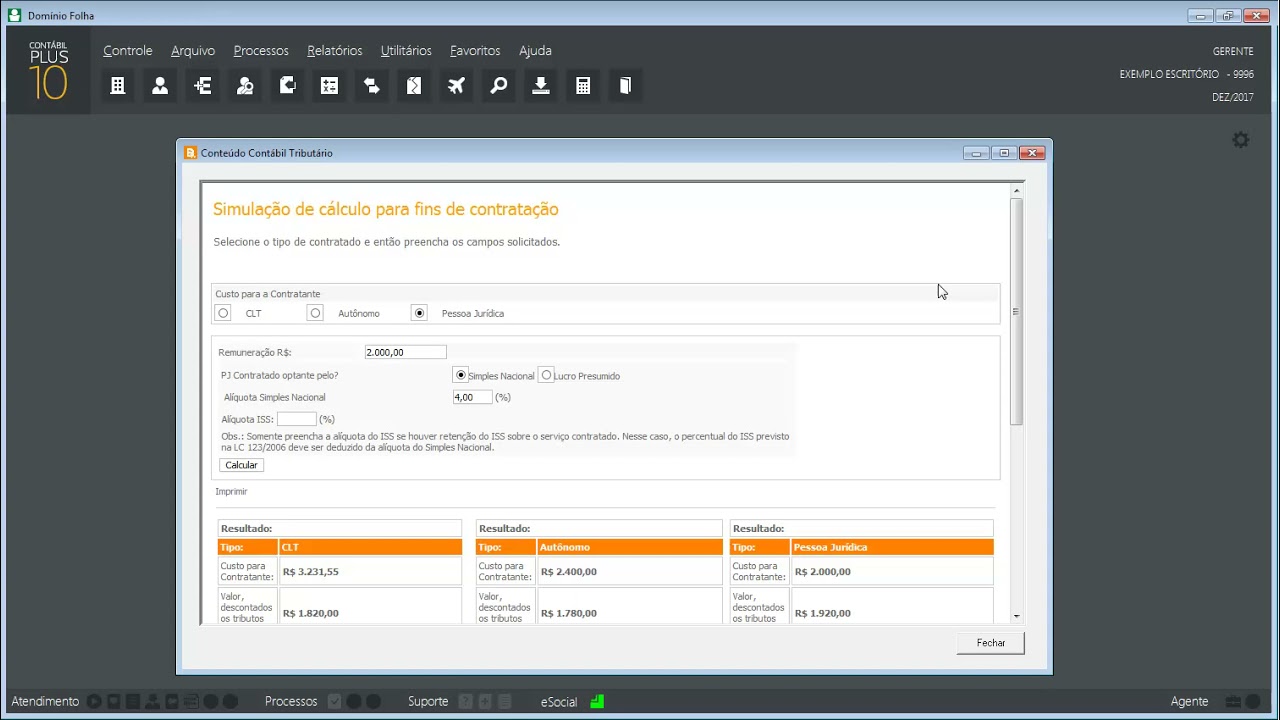Image resolution: width=1280 pixels, height=720 pixels.
Task: Open the Favoritos menu
Action: coord(475,51)
